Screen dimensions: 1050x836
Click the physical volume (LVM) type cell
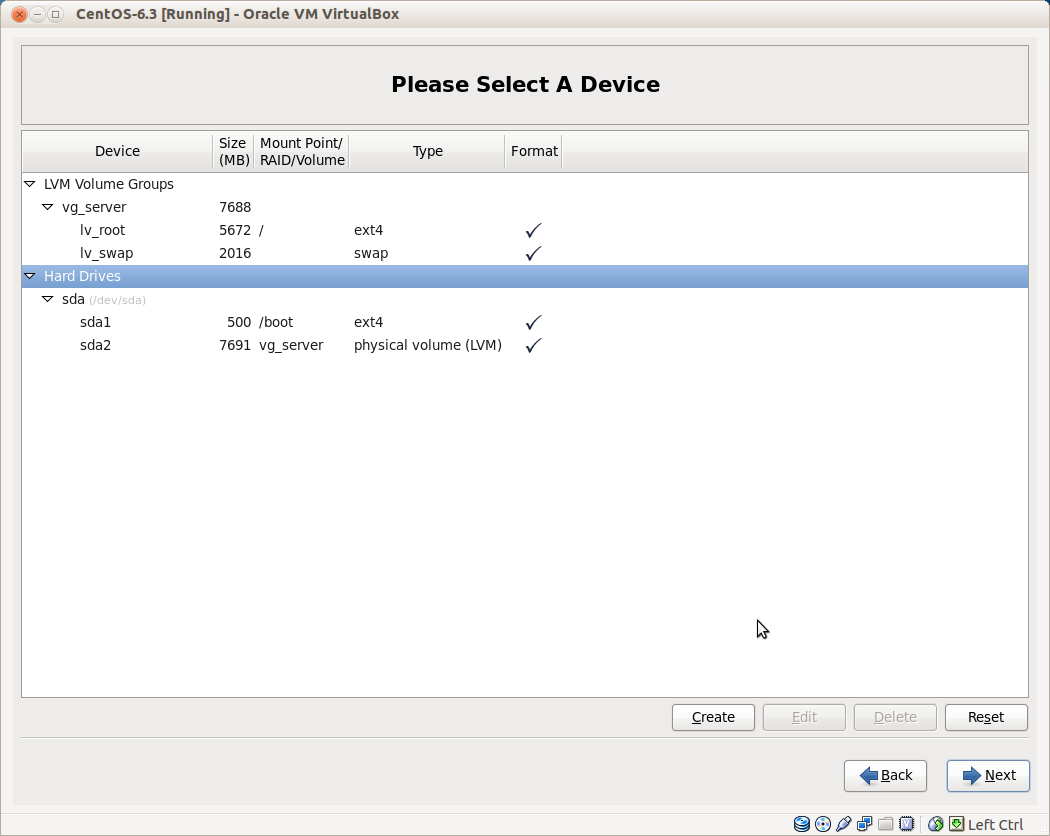point(428,346)
